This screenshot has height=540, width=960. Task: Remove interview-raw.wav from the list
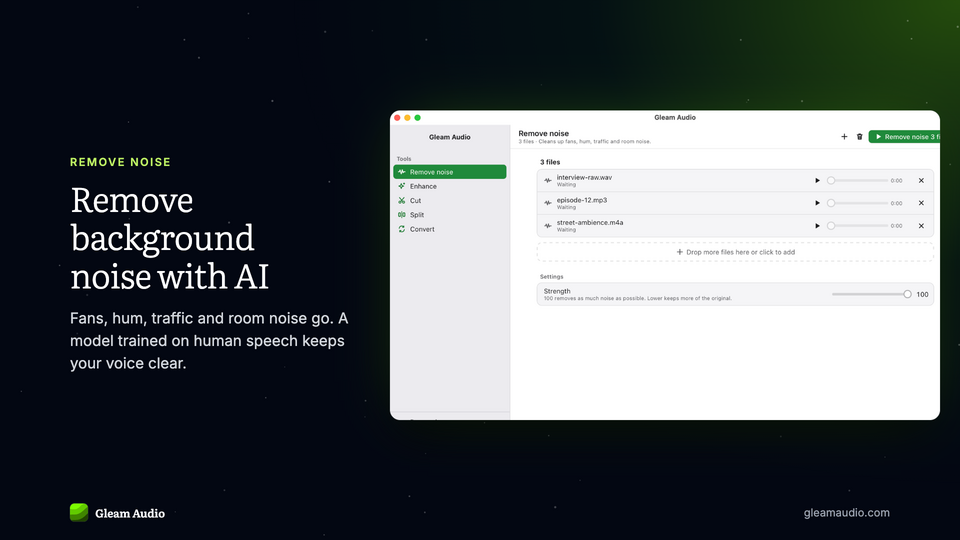point(921,181)
